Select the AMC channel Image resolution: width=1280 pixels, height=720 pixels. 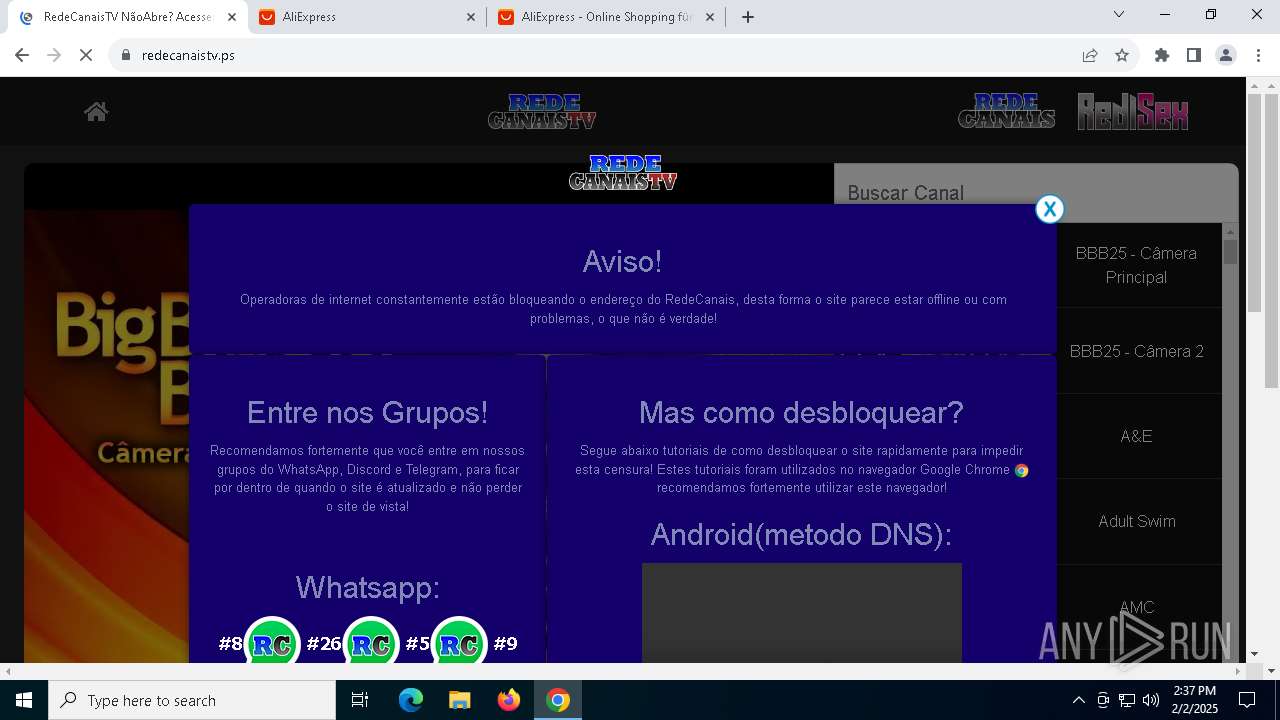pos(1136,607)
